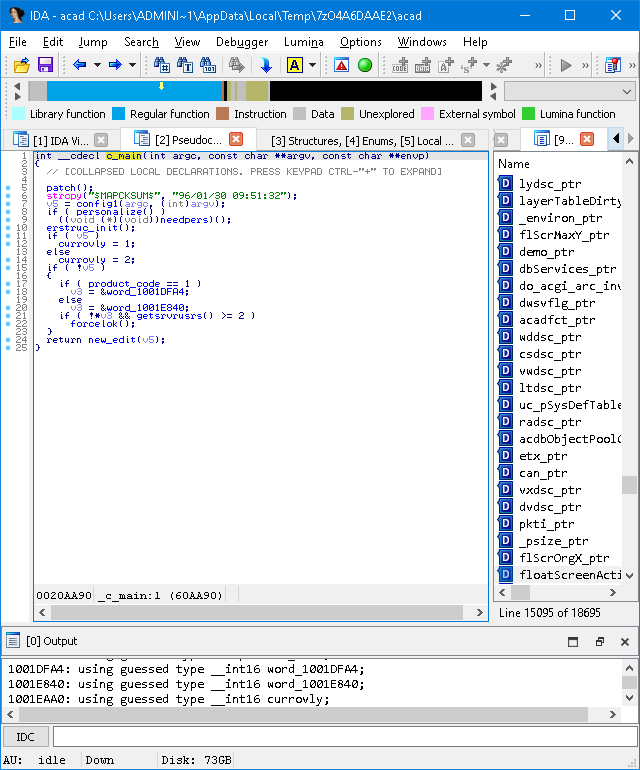Open the Options menu
Screen dimensions: 640x770
(x=361, y=42)
